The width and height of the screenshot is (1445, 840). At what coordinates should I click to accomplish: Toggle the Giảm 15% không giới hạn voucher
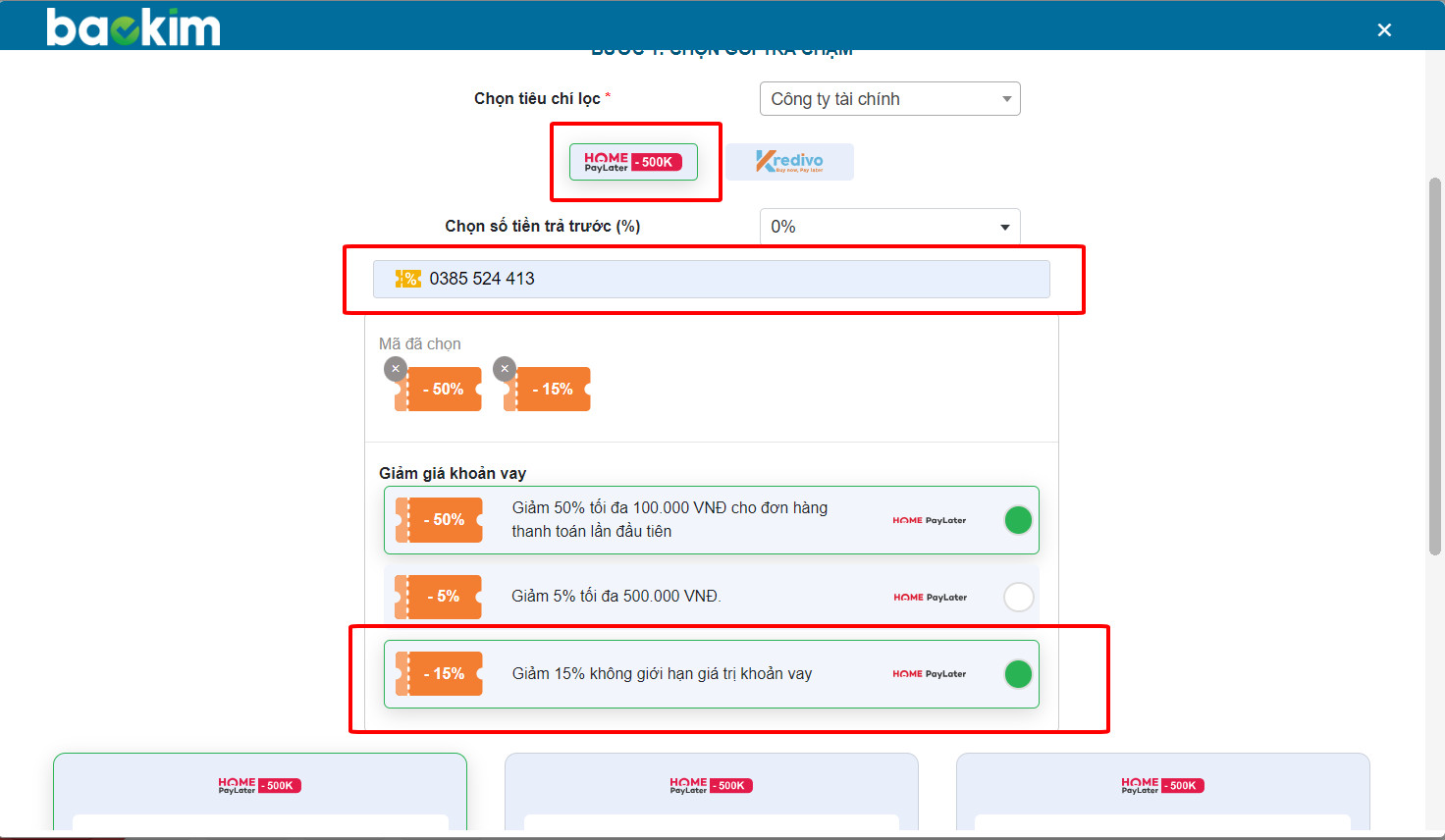point(1018,674)
